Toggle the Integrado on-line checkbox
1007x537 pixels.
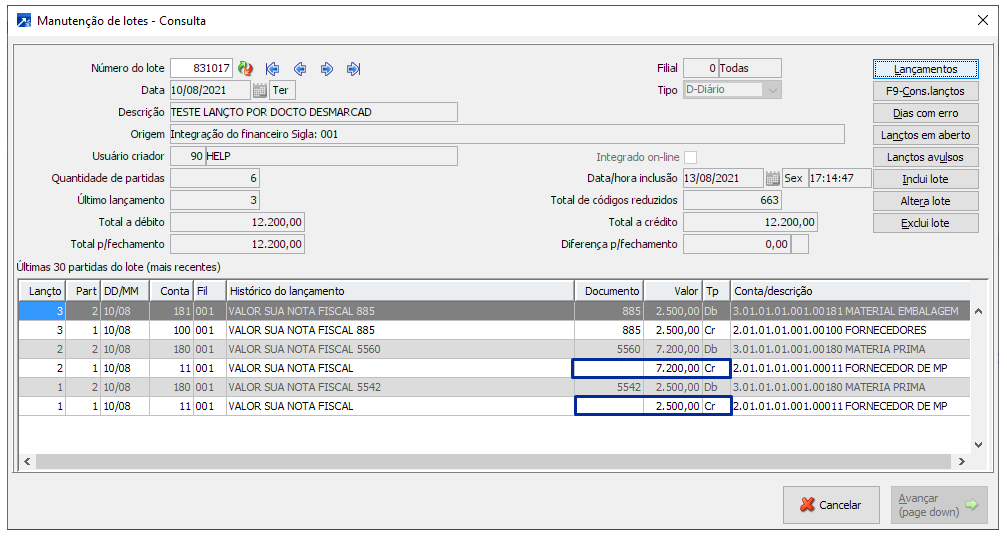pos(690,158)
